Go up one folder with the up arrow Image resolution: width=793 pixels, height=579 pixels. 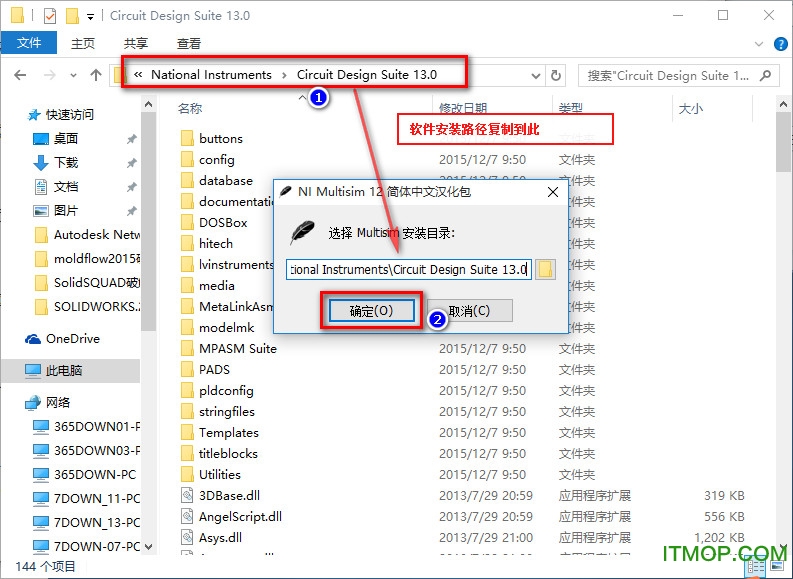pos(96,75)
